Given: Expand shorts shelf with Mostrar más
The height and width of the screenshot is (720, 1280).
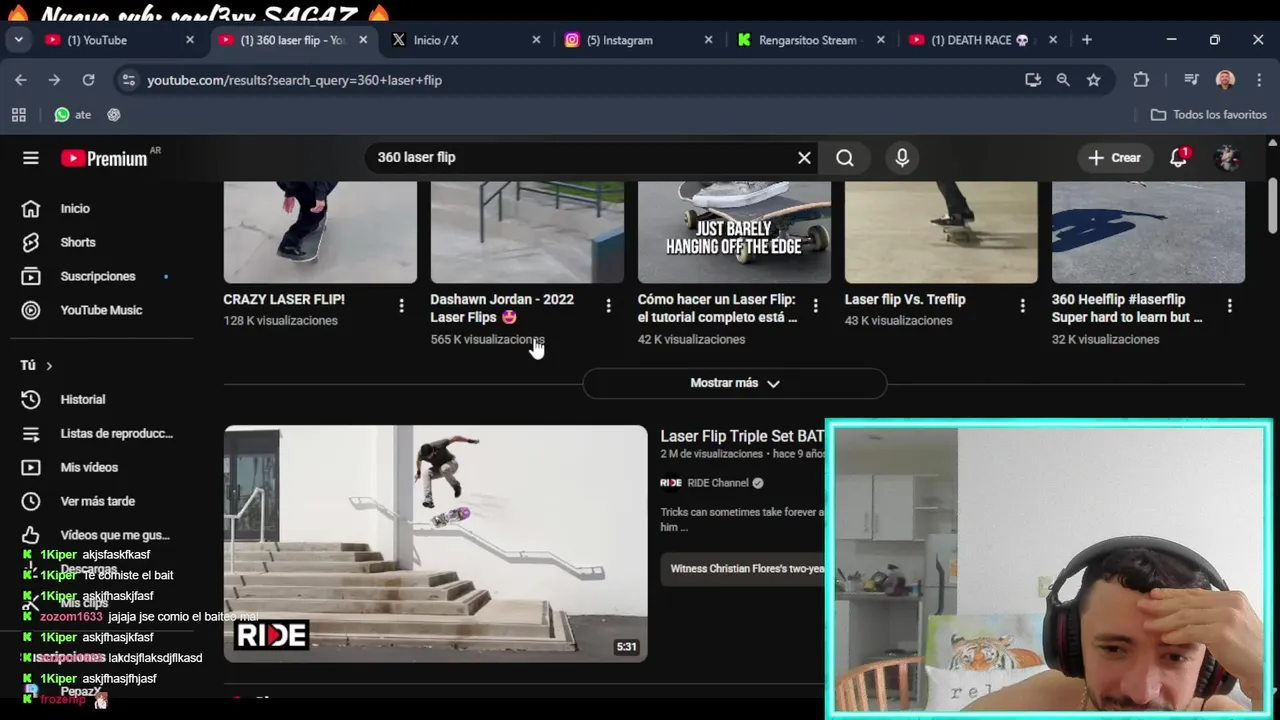Looking at the screenshot, I should pyautogui.click(x=735, y=383).
